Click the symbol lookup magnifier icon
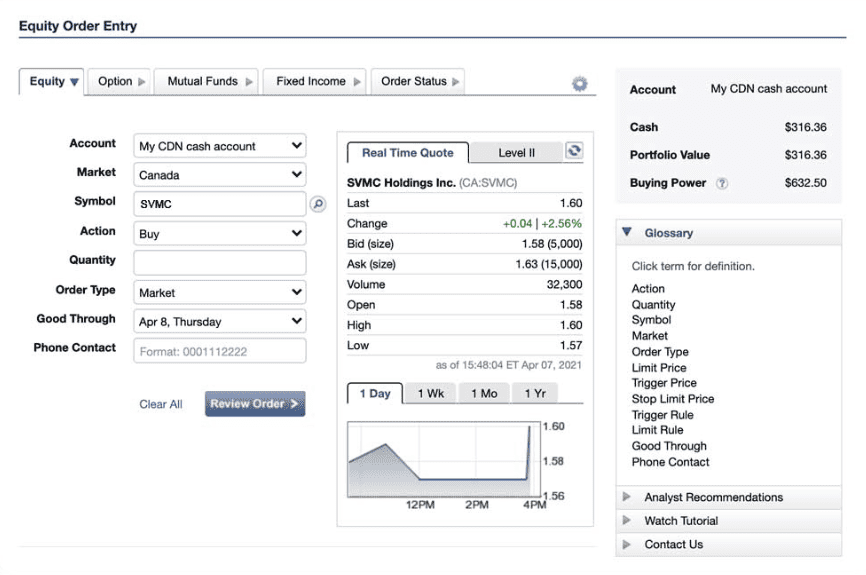The width and height of the screenshot is (866, 575). click(x=317, y=204)
